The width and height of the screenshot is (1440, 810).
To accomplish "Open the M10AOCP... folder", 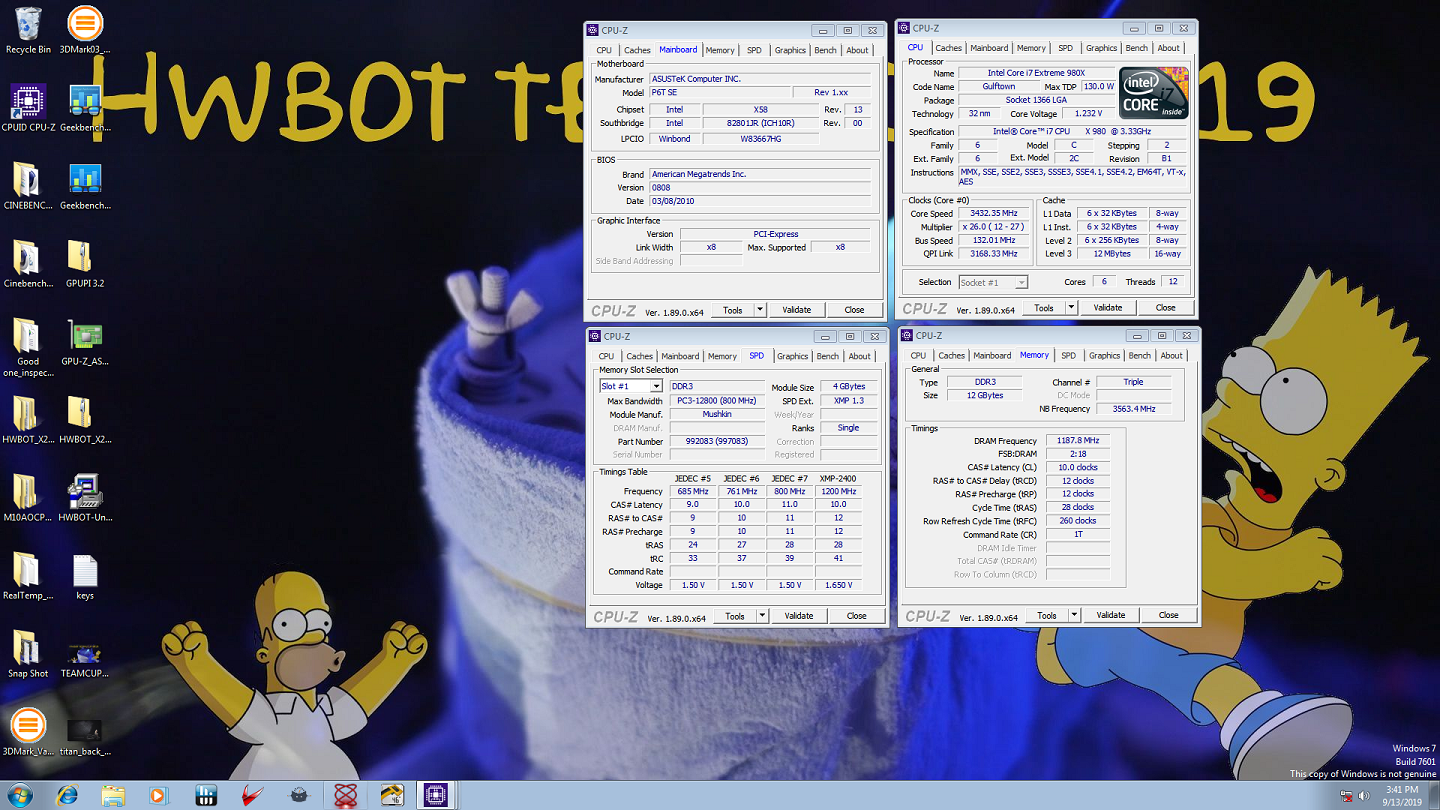I will click(28, 498).
